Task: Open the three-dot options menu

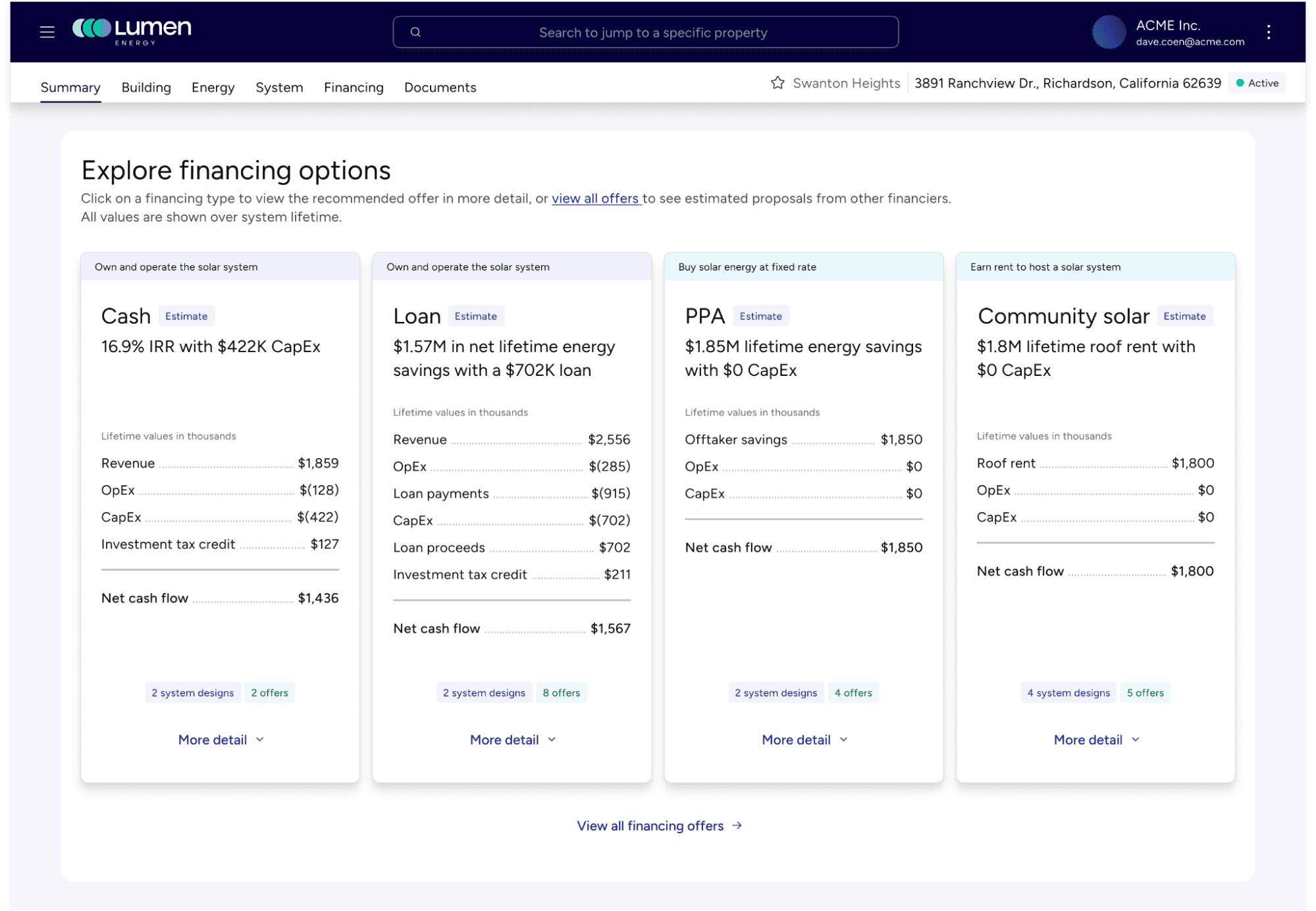Action: (1268, 32)
